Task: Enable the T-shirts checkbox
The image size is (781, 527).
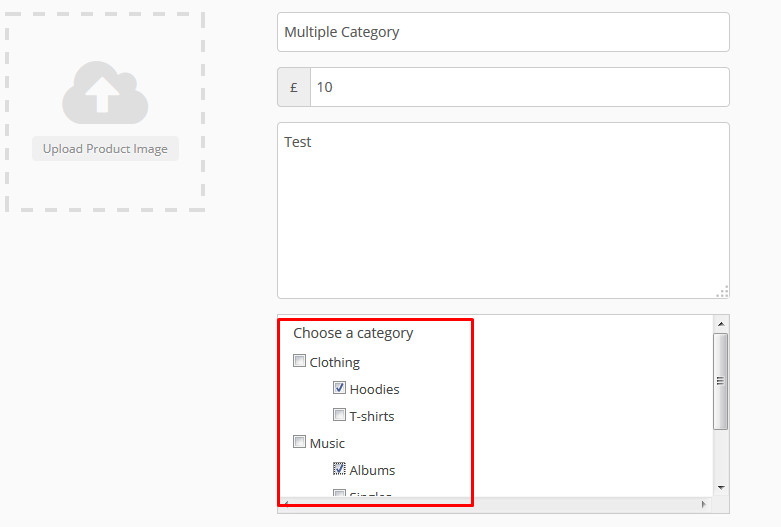Action: coord(340,415)
